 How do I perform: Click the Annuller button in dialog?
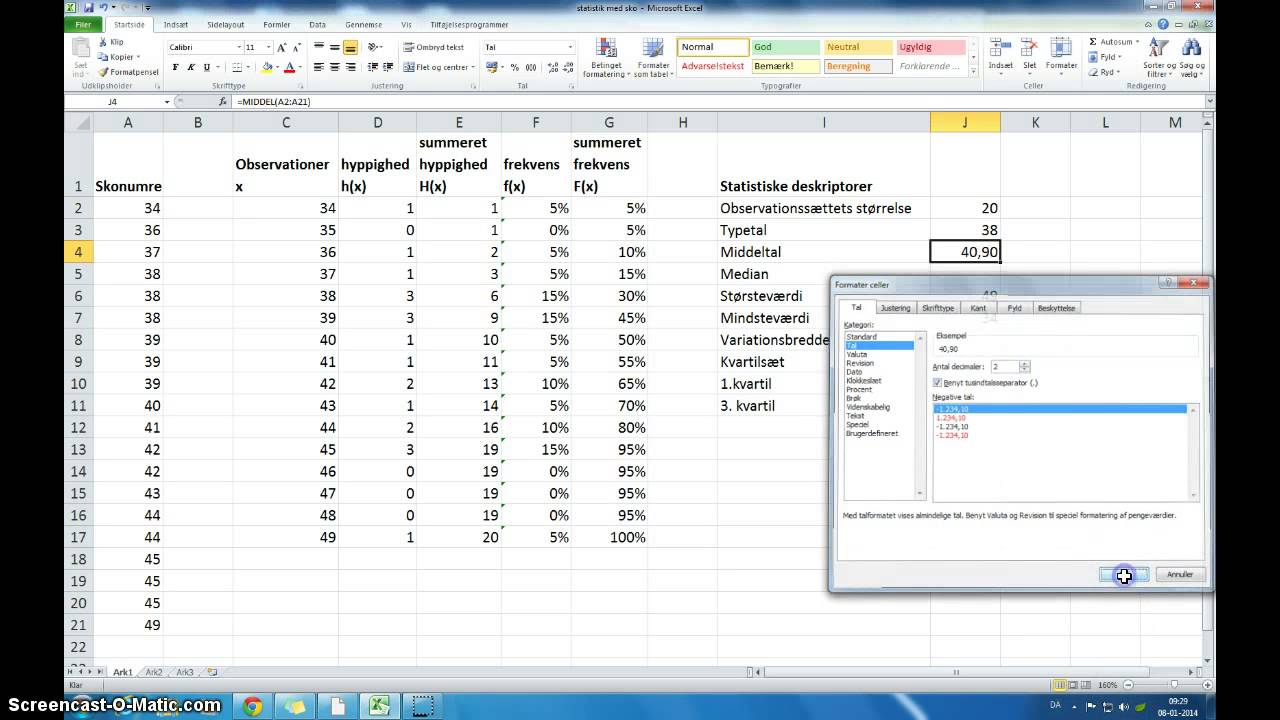1180,575
